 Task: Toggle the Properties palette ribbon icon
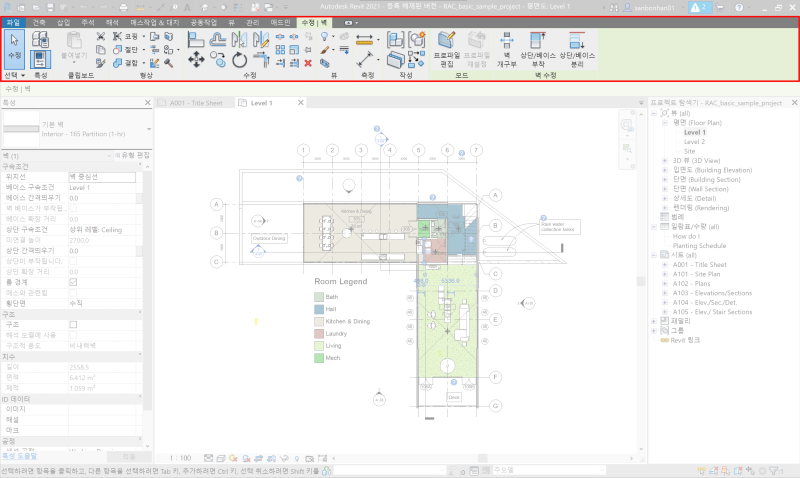tap(40, 60)
